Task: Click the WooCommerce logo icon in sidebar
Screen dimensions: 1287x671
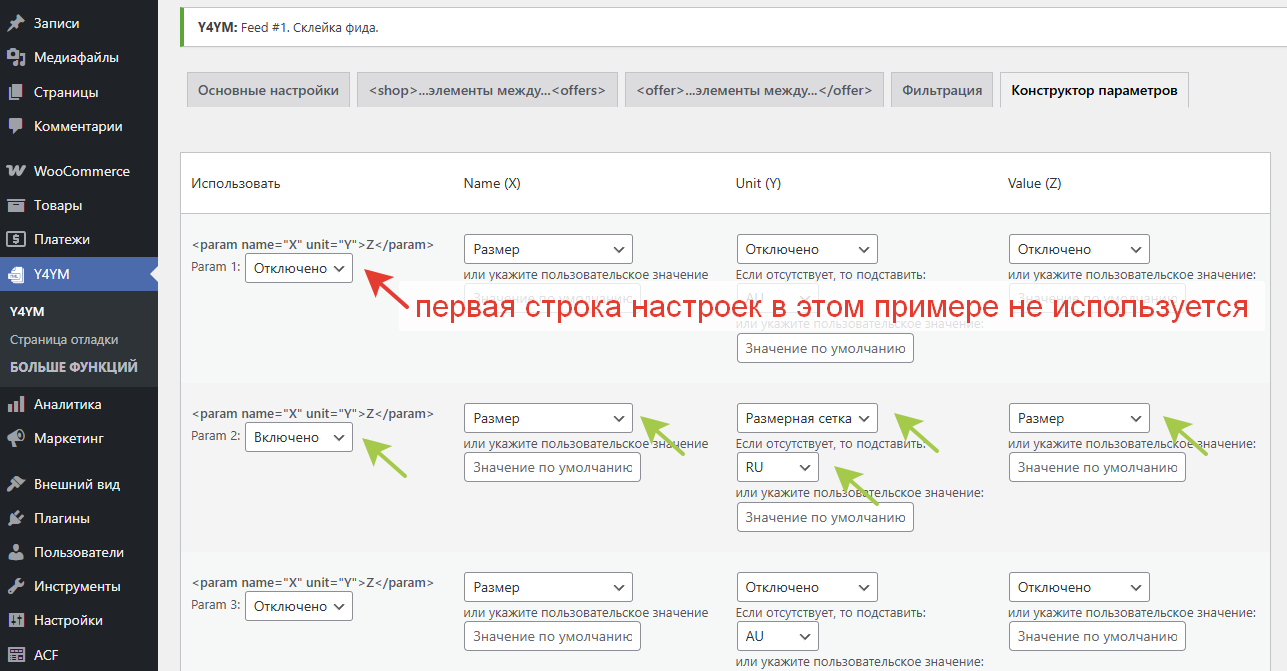Action: coord(16,171)
